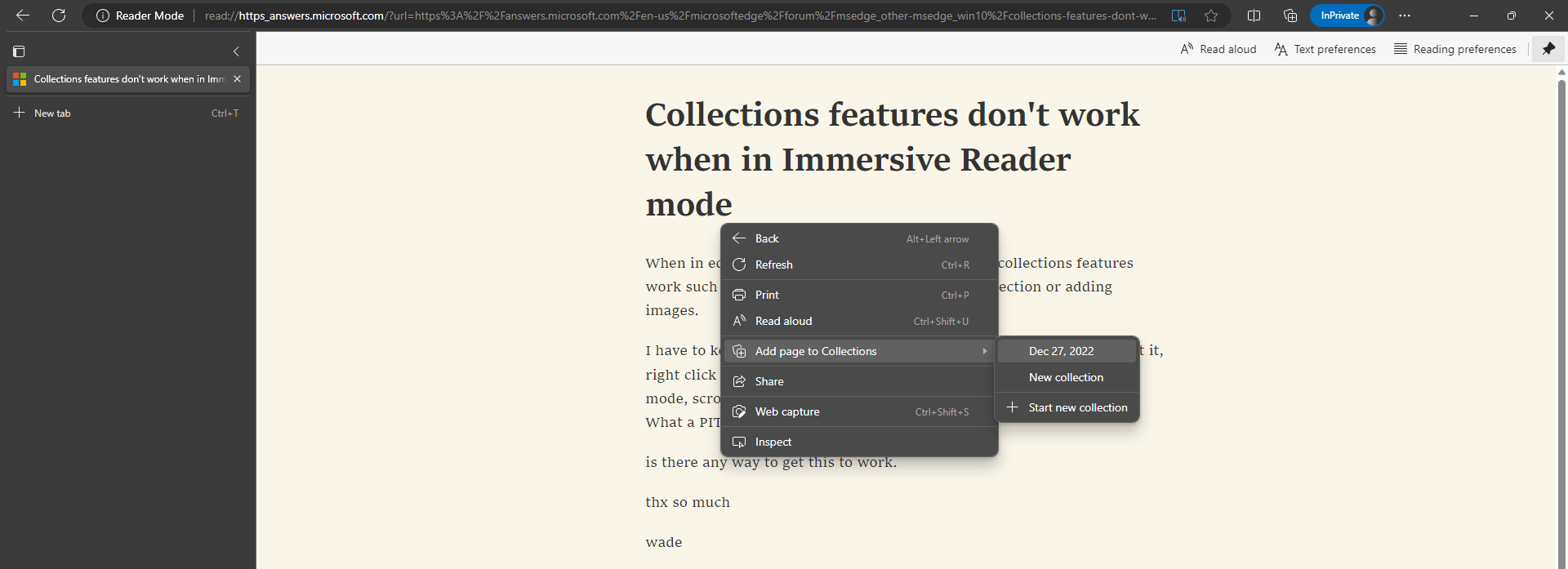Select the Dec 27, 2022 collection
Screen dimensions: 1568x569
pyautogui.click(x=1067, y=351)
